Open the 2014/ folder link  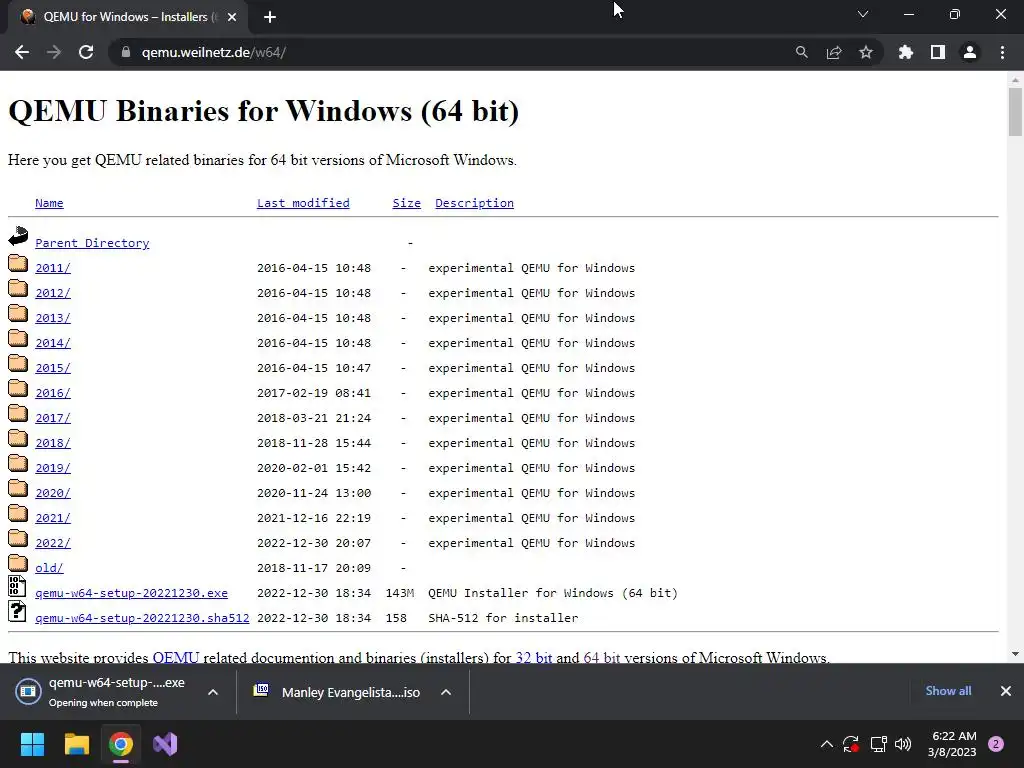pos(53,343)
